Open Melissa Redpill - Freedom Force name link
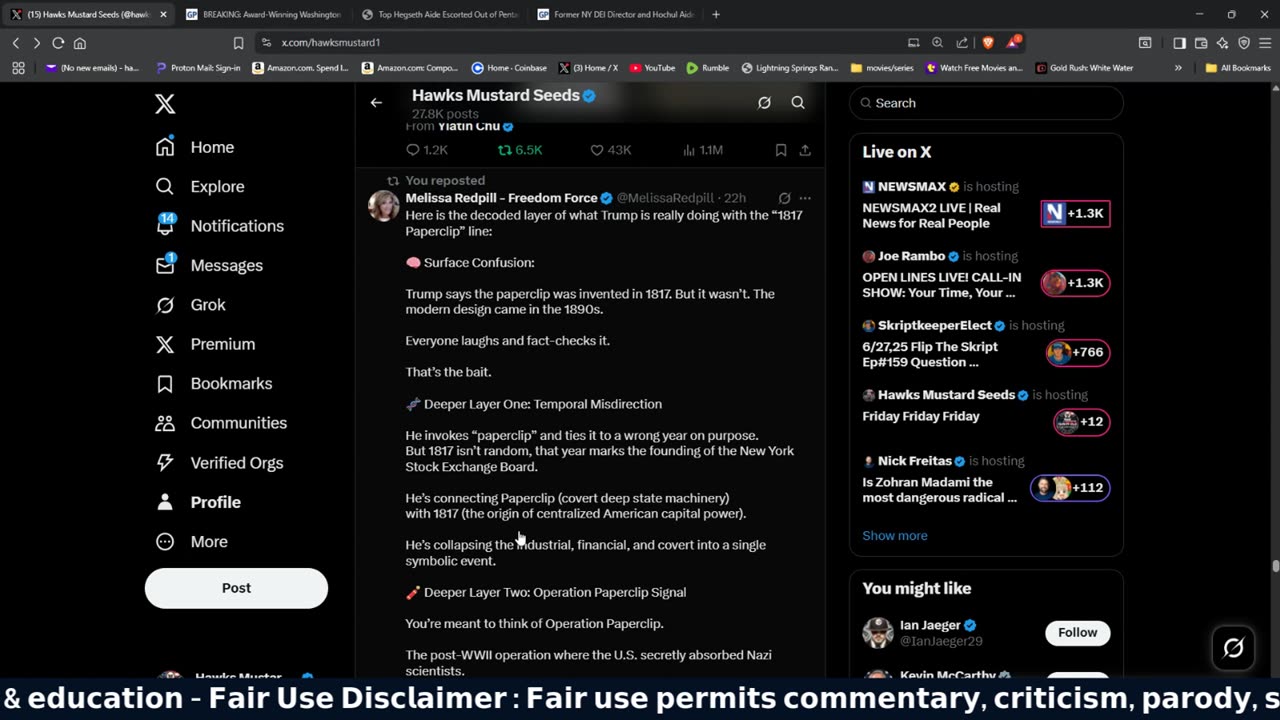1280x720 pixels. (501, 198)
